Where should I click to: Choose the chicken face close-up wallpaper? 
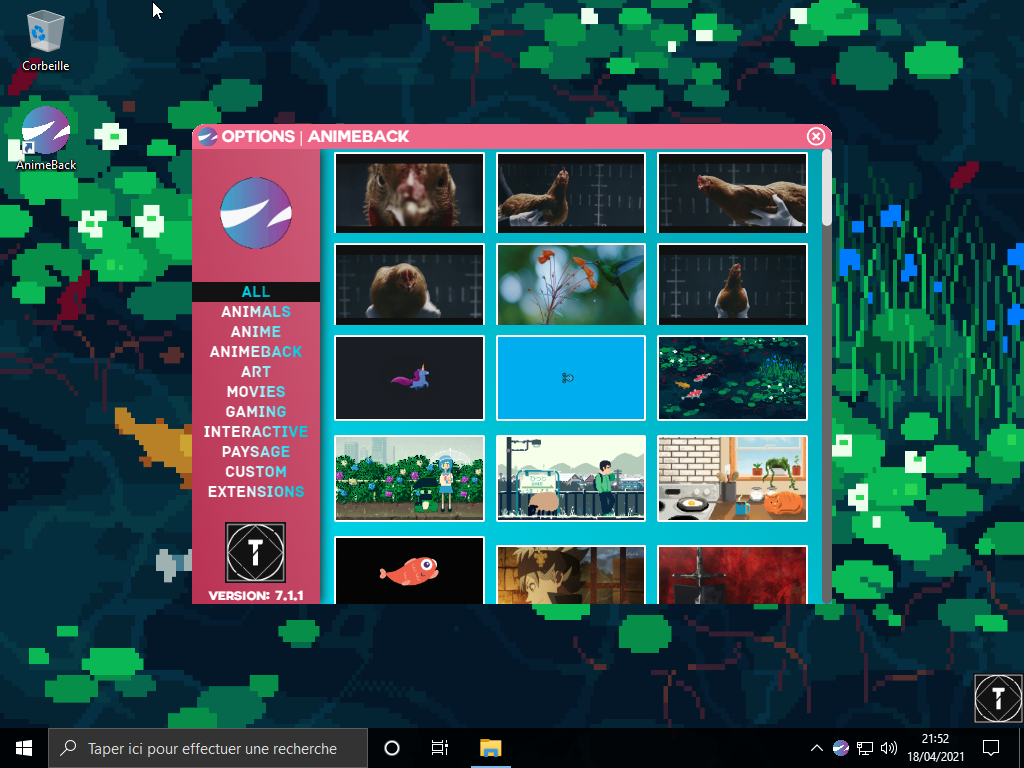point(409,193)
